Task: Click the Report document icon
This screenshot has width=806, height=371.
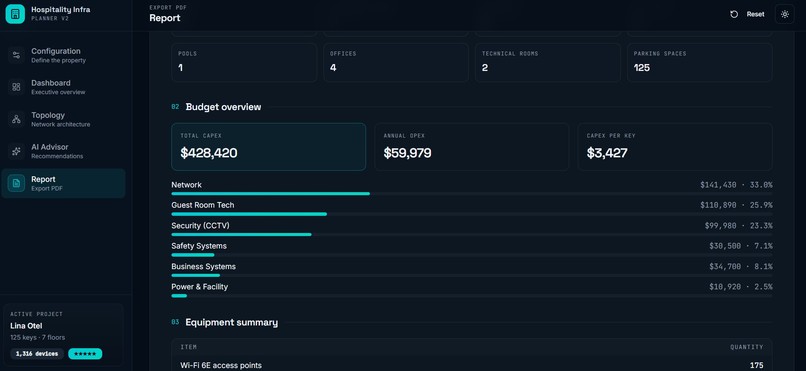Action: coord(16,183)
